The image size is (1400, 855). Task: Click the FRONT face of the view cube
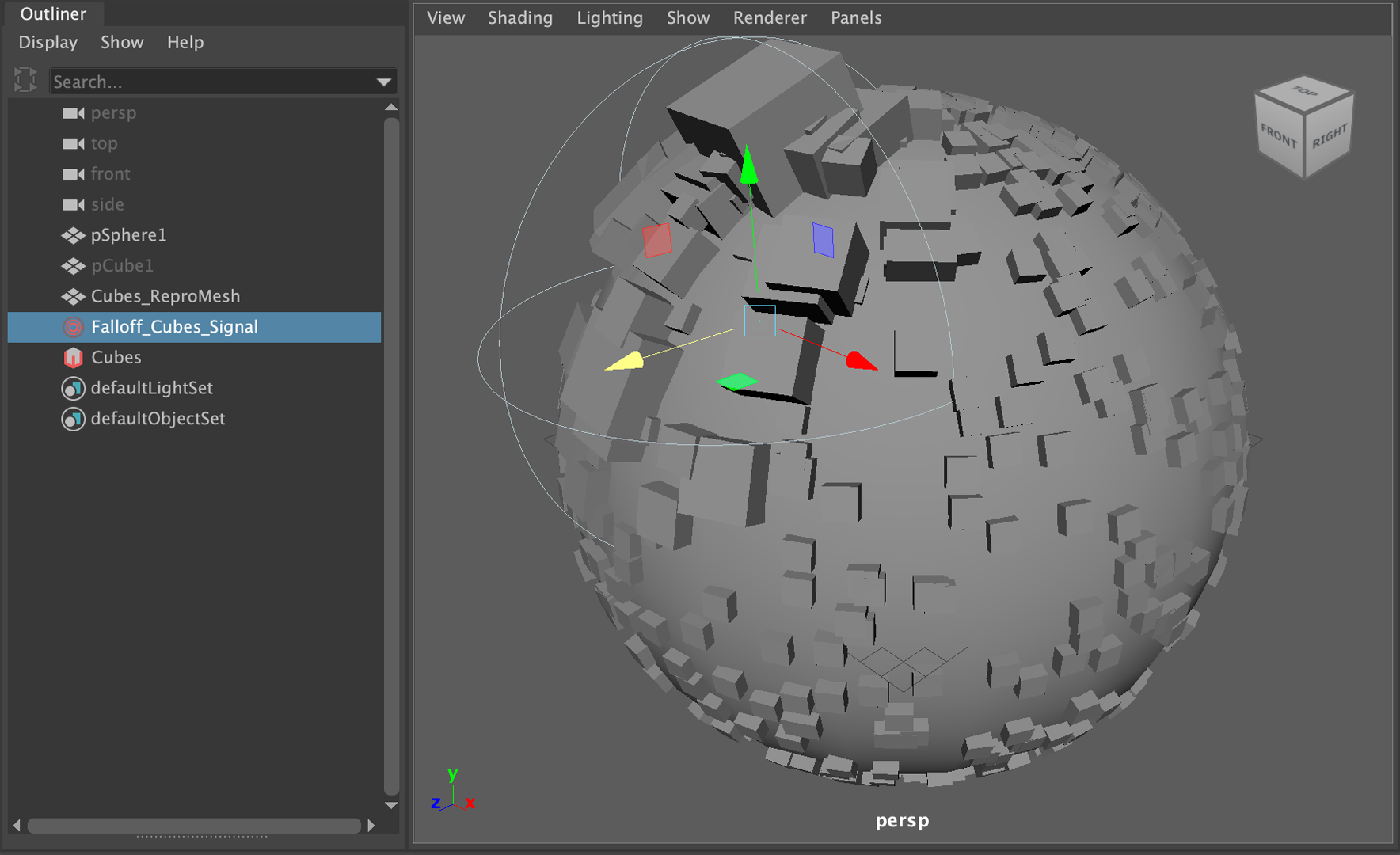[x=1279, y=137]
